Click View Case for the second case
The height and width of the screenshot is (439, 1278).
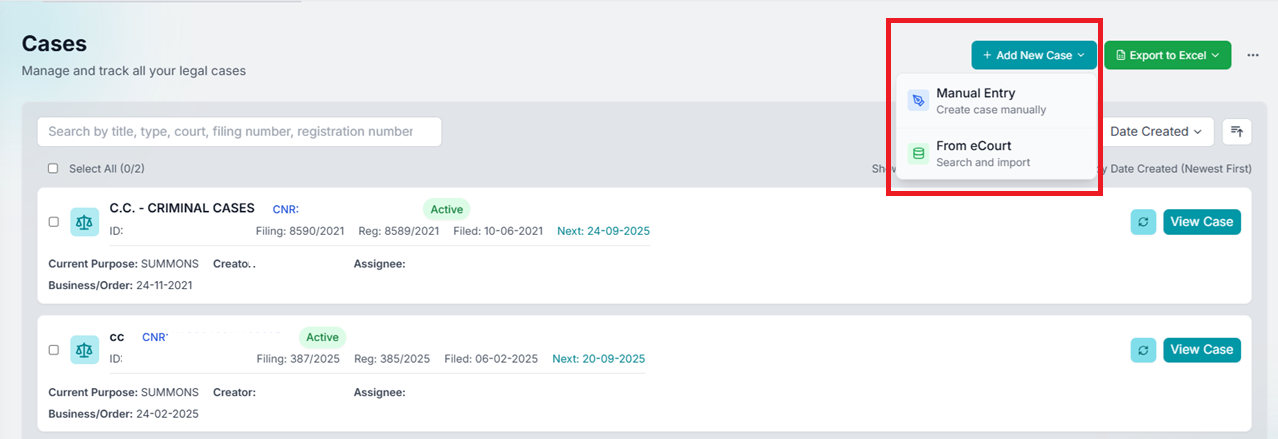[x=1201, y=350]
